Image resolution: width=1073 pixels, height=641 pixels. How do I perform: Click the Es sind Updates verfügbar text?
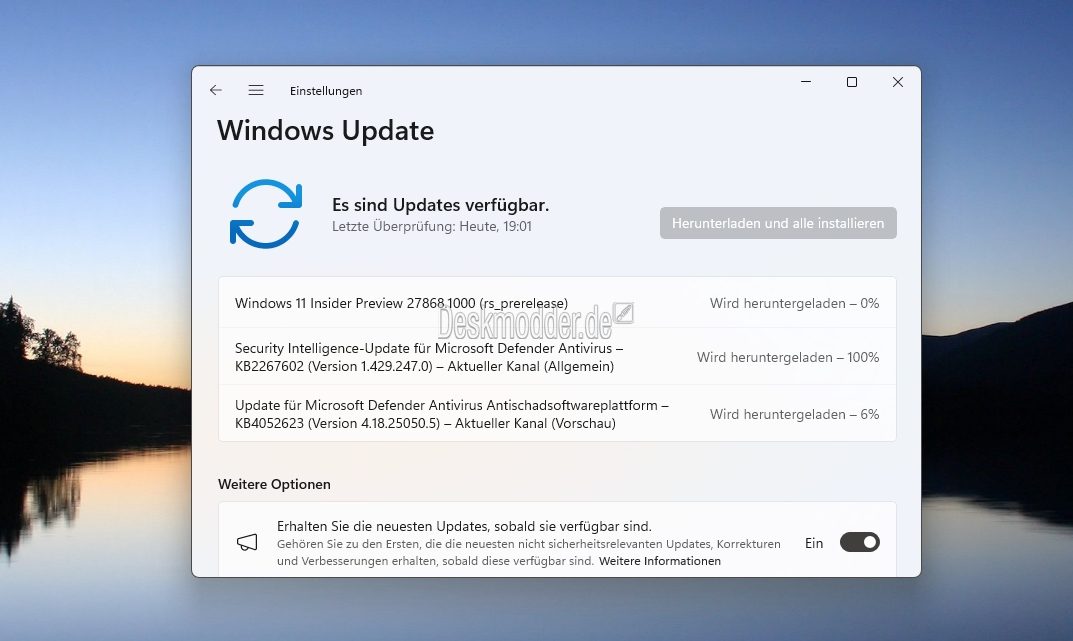(x=440, y=205)
